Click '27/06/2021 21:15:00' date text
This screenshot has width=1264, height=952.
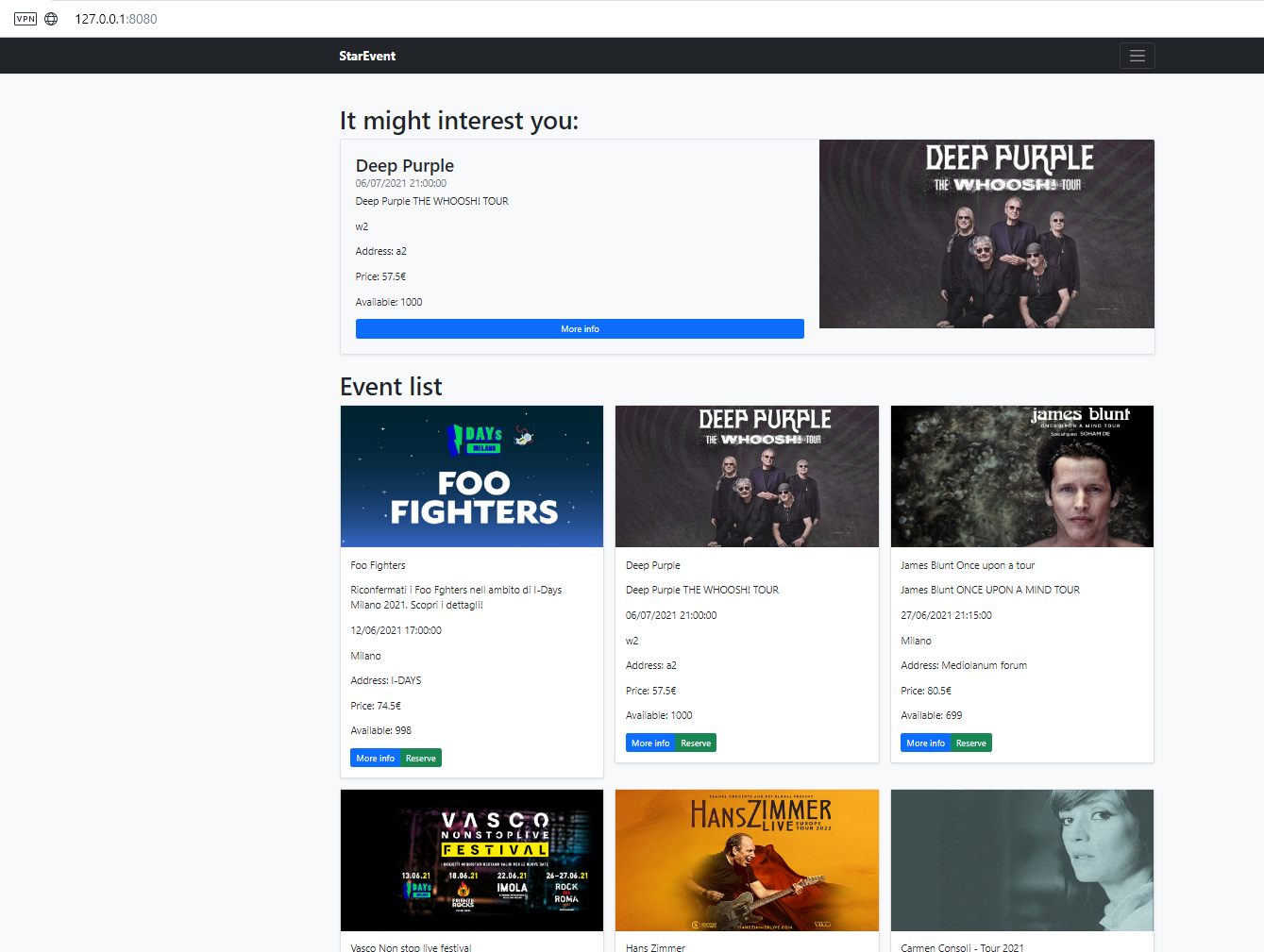946,615
